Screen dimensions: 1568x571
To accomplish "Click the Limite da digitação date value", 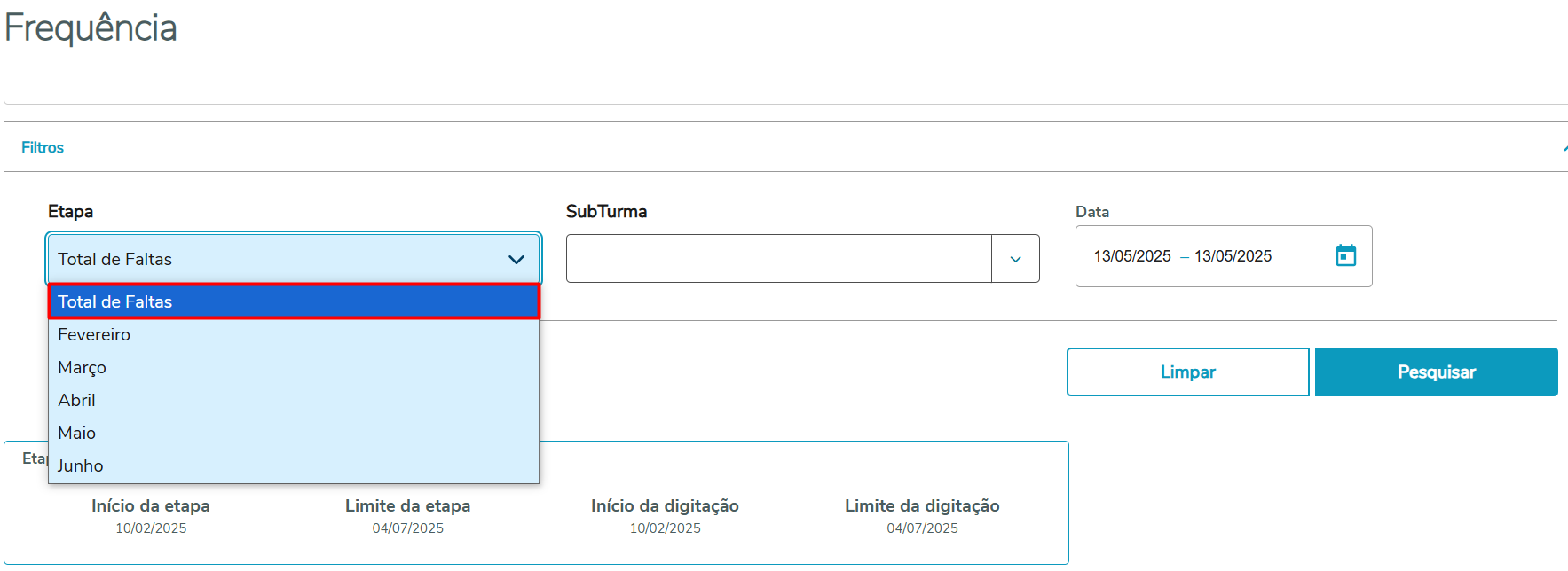I will click(922, 528).
